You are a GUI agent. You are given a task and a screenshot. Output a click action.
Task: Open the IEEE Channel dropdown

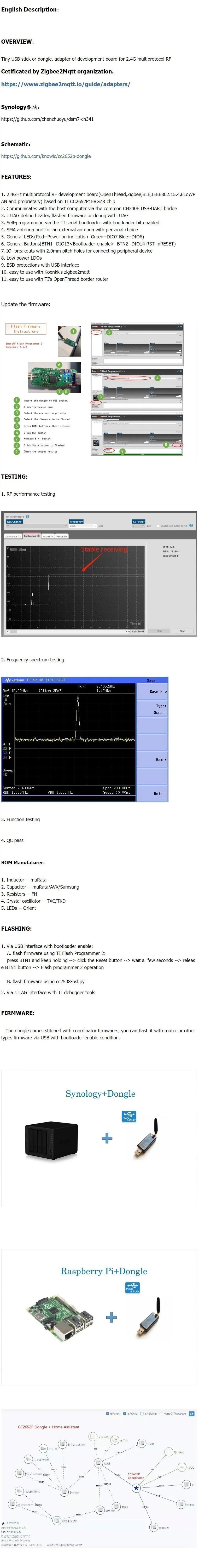click(x=37, y=526)
